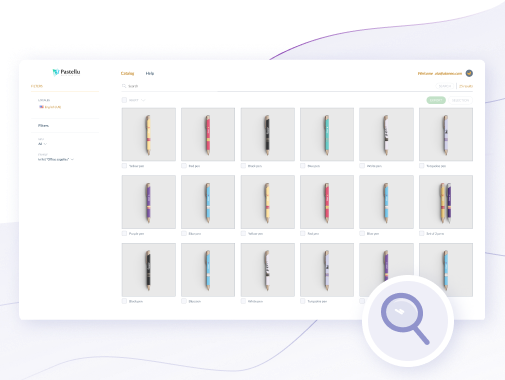Tick the Purple pen checkbox
The image size is (505, 380).
[x=124, y=233]
